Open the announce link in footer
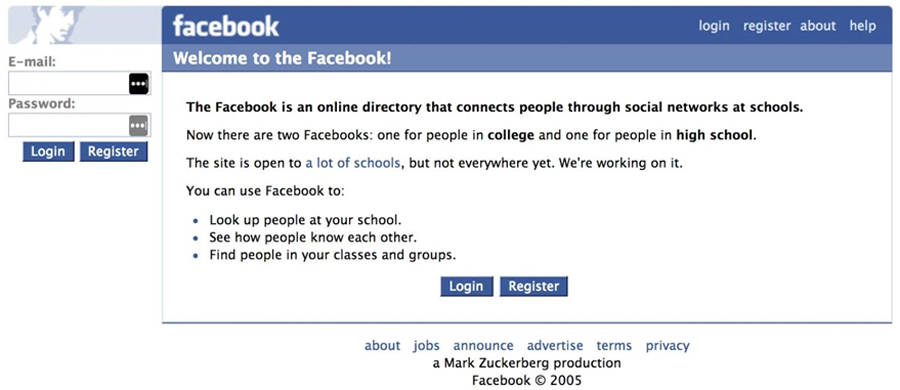 483,346
